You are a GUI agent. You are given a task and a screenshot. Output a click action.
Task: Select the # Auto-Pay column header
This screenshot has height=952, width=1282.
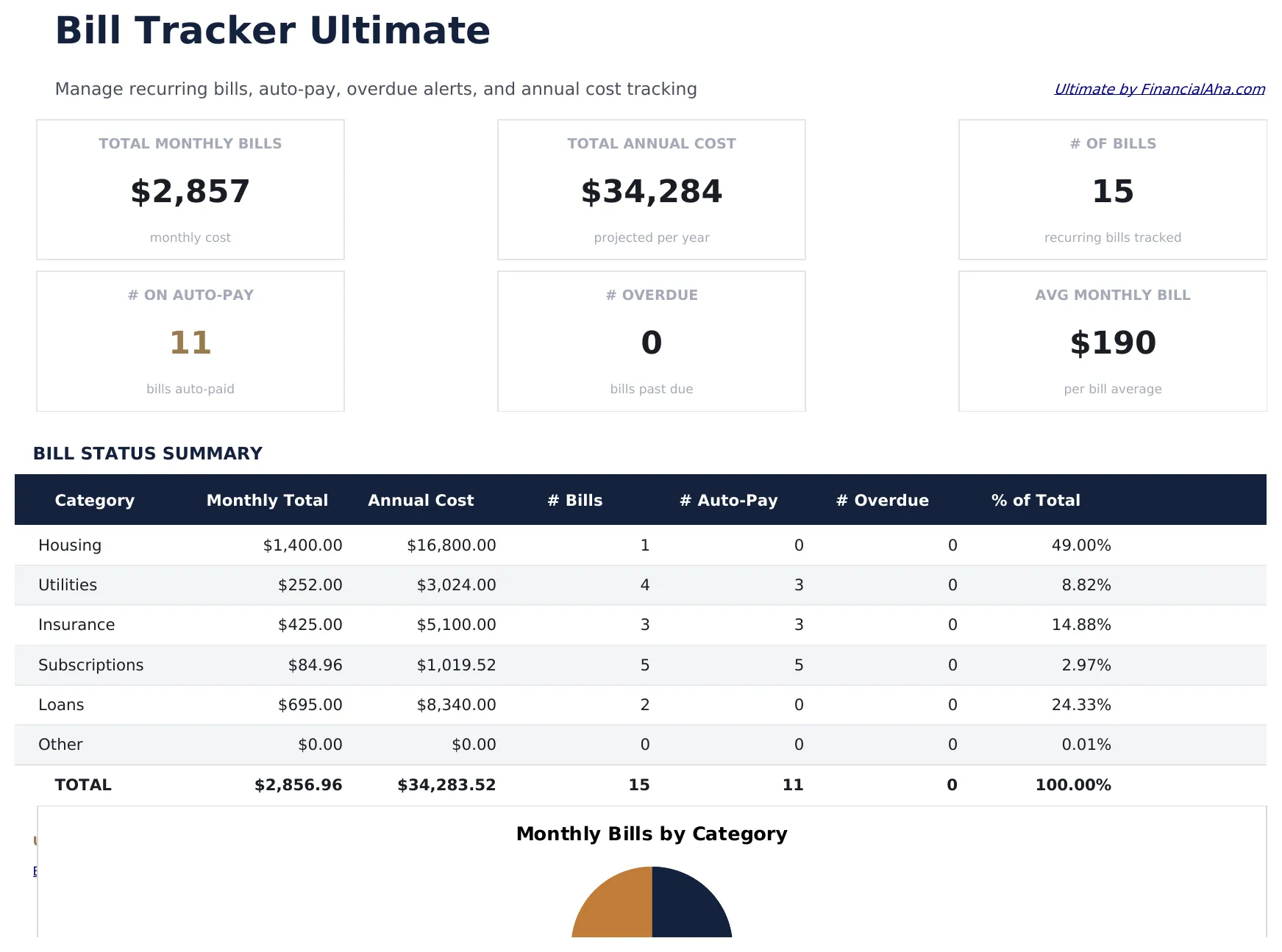tap(729, 500)
